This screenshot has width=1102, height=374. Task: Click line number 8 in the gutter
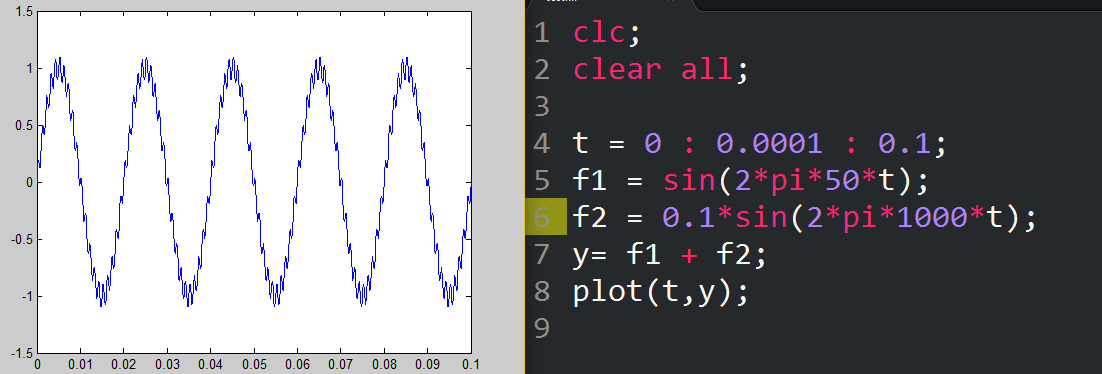pyautogui.click(x=541, y=291)
